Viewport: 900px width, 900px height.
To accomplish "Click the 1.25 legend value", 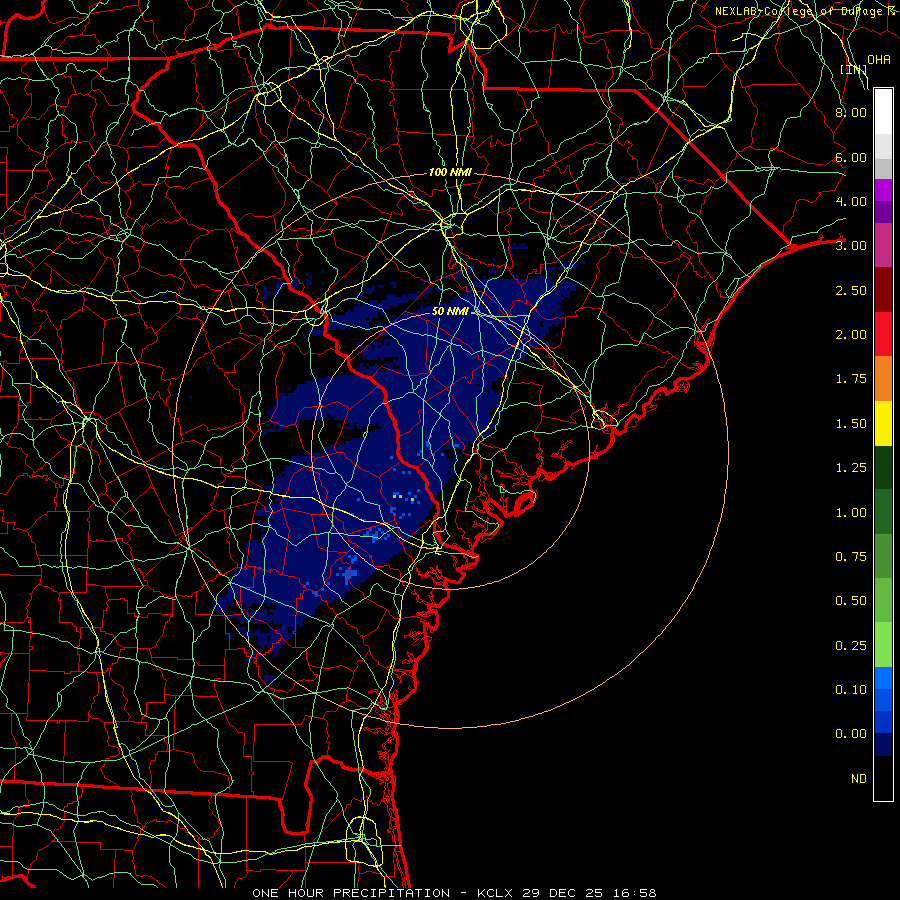I will click(x=851, y=468).
